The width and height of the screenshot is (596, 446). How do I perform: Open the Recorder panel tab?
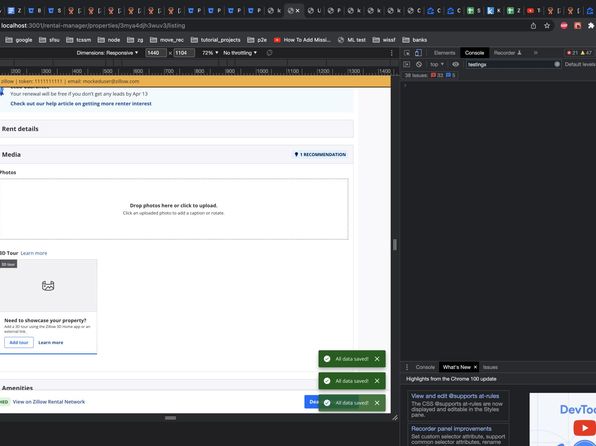point(507,53)
